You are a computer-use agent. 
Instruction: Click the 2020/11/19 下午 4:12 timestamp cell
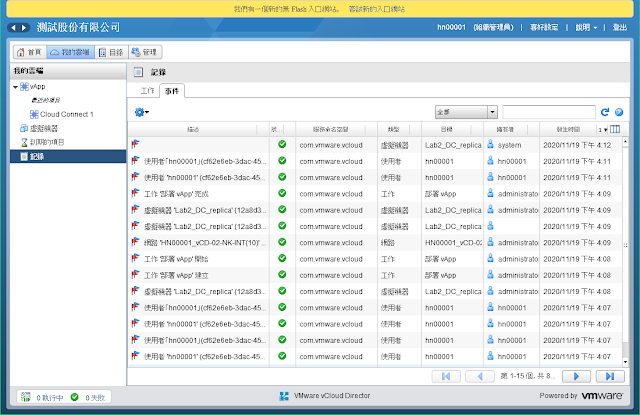[x=577, y=145]
